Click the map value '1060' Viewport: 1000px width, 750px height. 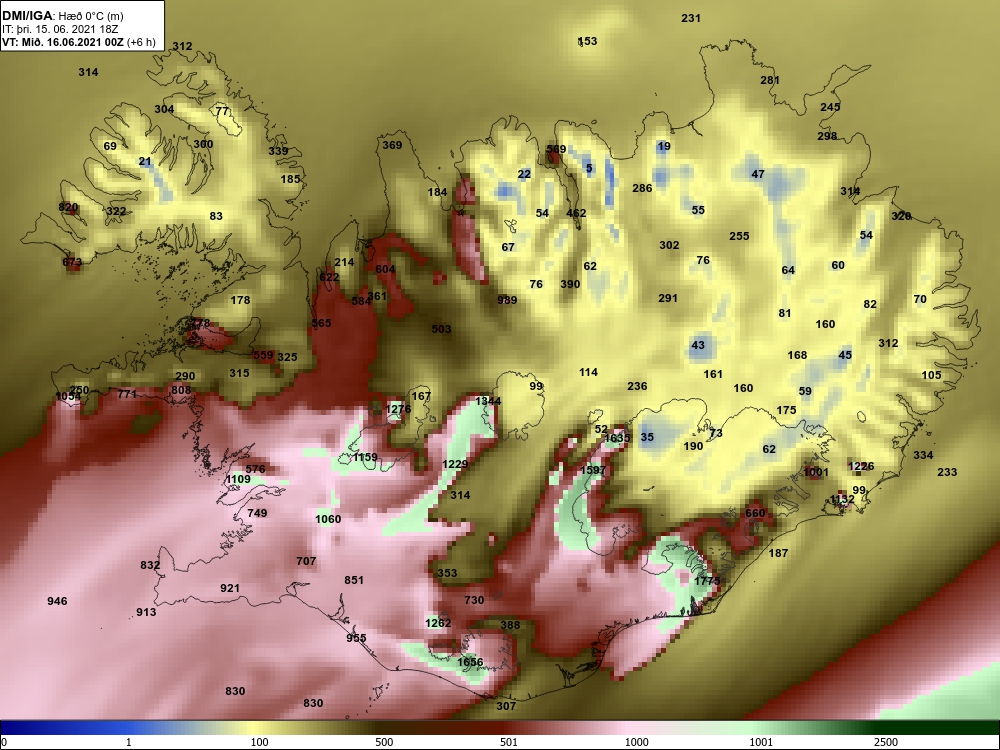(328, 519)
